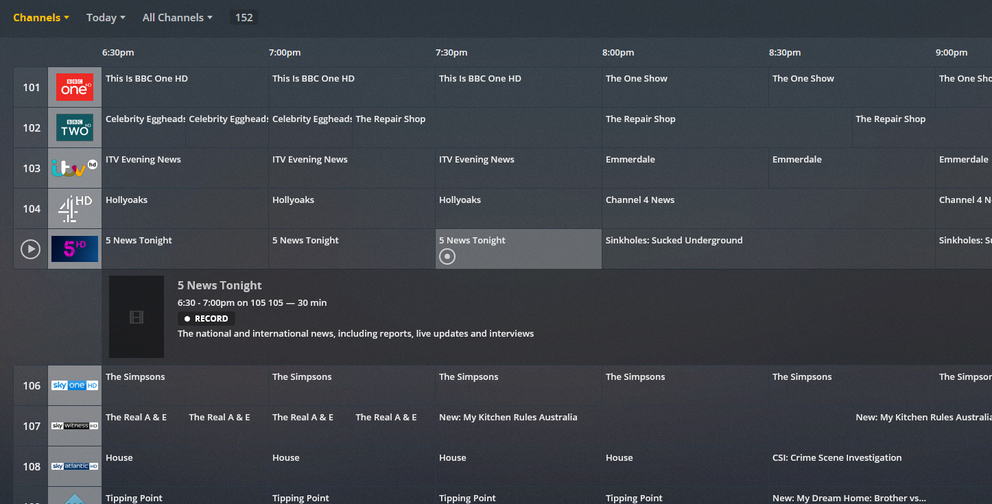Click the BBC Two HD channel logo
Viewport: 992px width, 504px height.
point(75,128)
